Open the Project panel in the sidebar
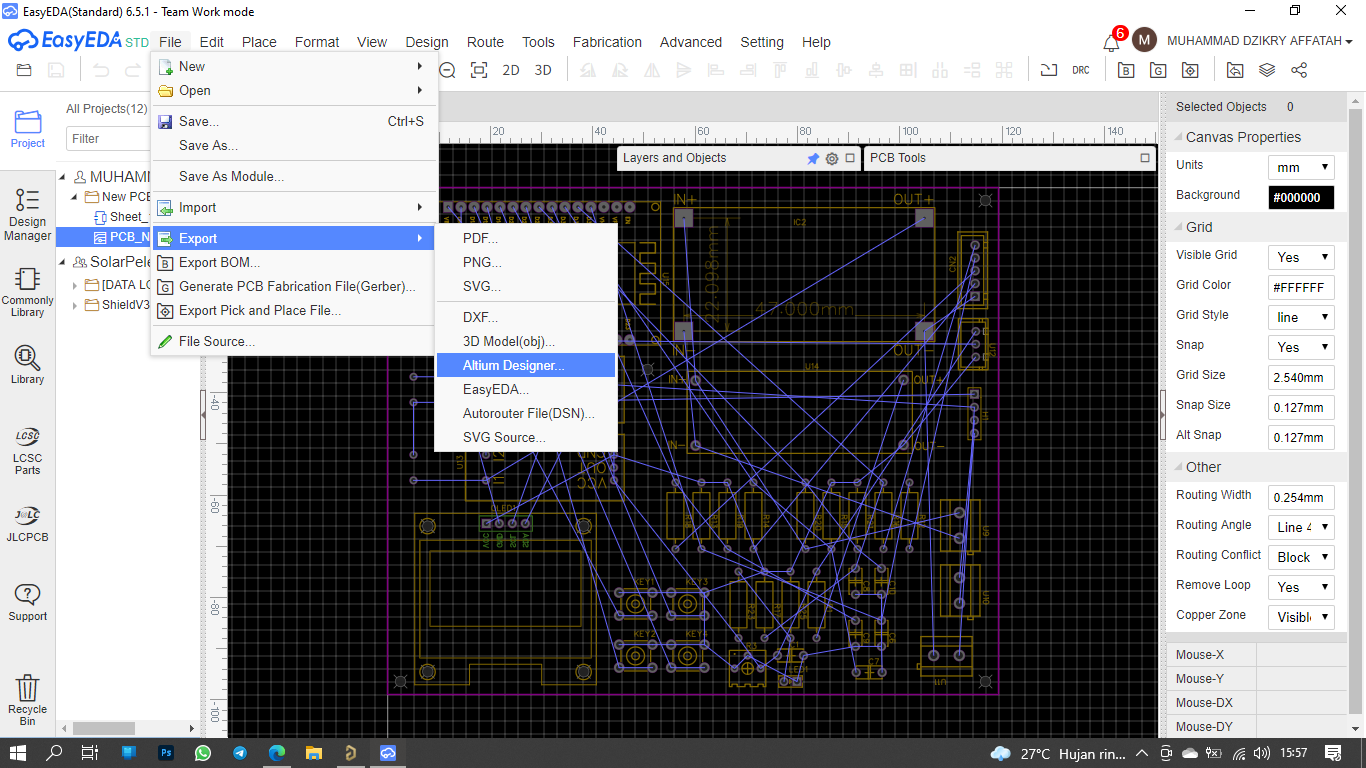 (28, 129)
